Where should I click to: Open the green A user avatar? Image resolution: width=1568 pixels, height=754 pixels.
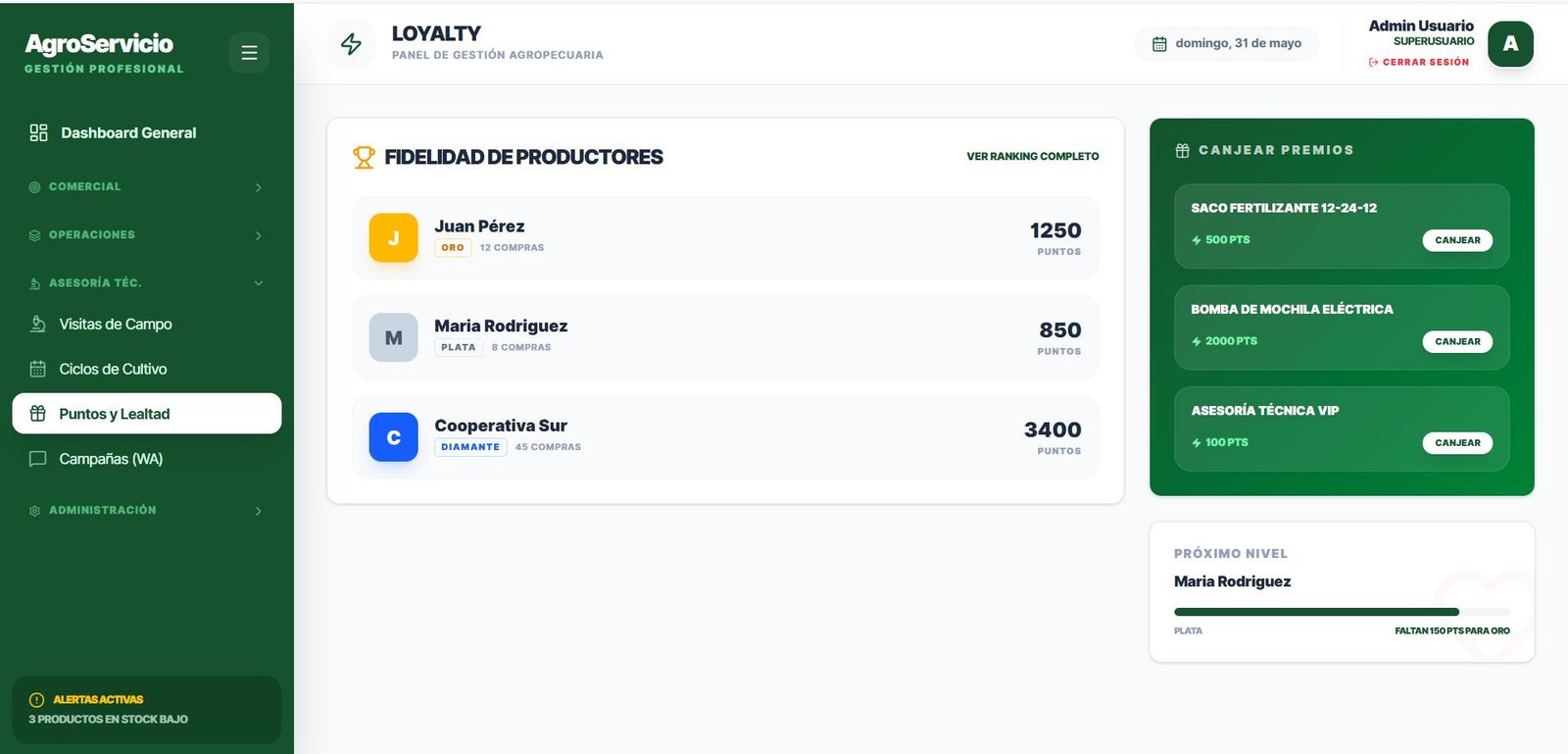click(1510, 44)
